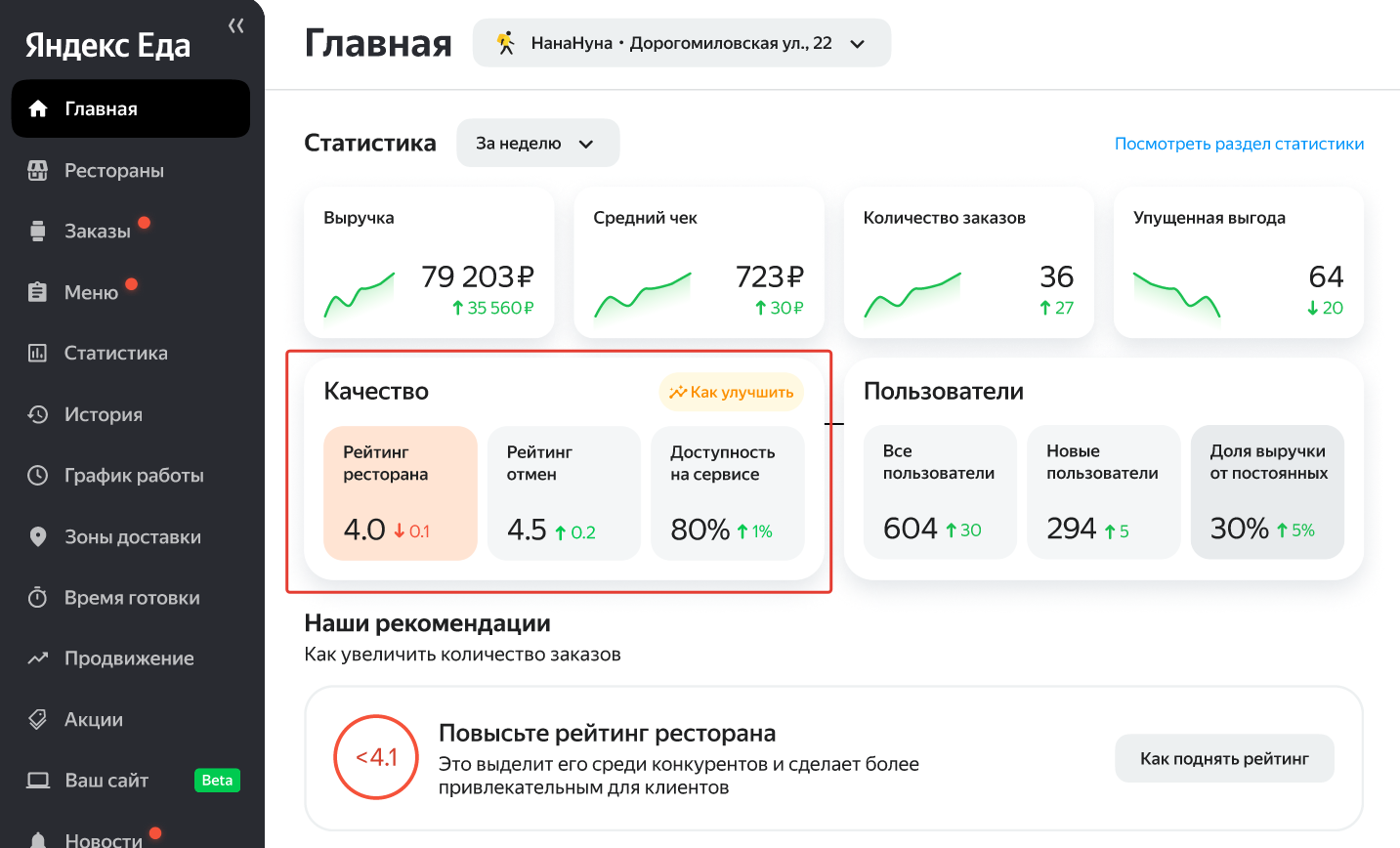Open the За неделю period dropdown
Viewport: 1400px width, 848px height.
click(537, 143)
